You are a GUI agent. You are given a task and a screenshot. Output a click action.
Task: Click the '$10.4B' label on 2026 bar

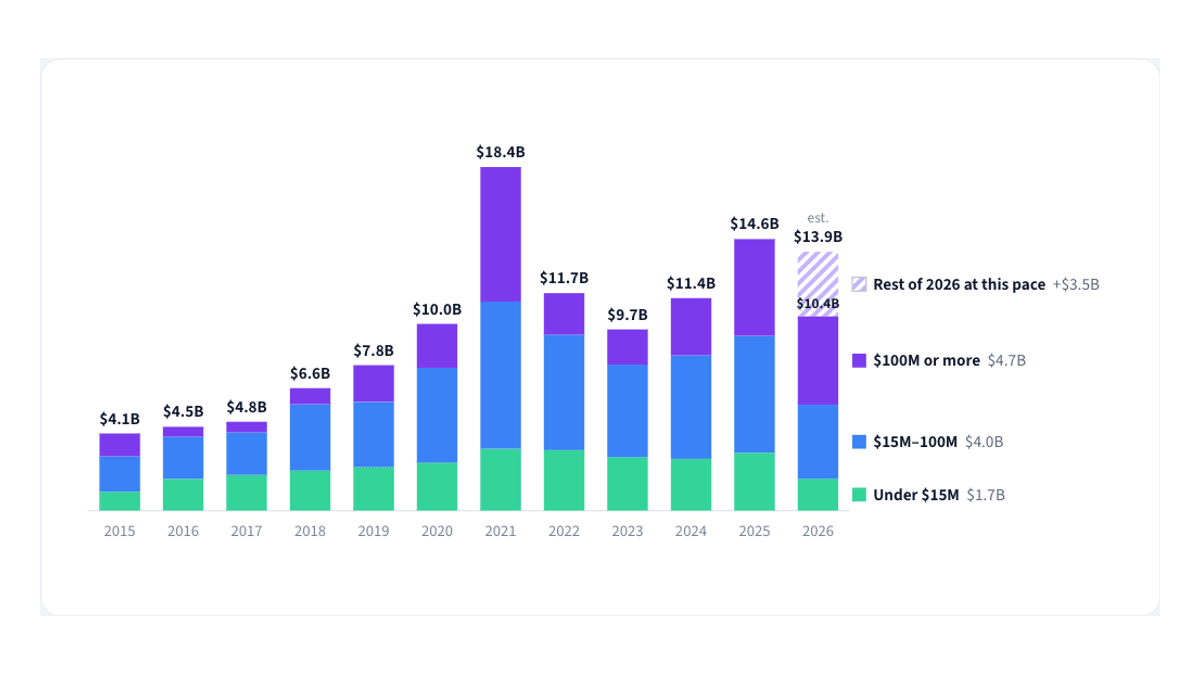tap(818, 303)
